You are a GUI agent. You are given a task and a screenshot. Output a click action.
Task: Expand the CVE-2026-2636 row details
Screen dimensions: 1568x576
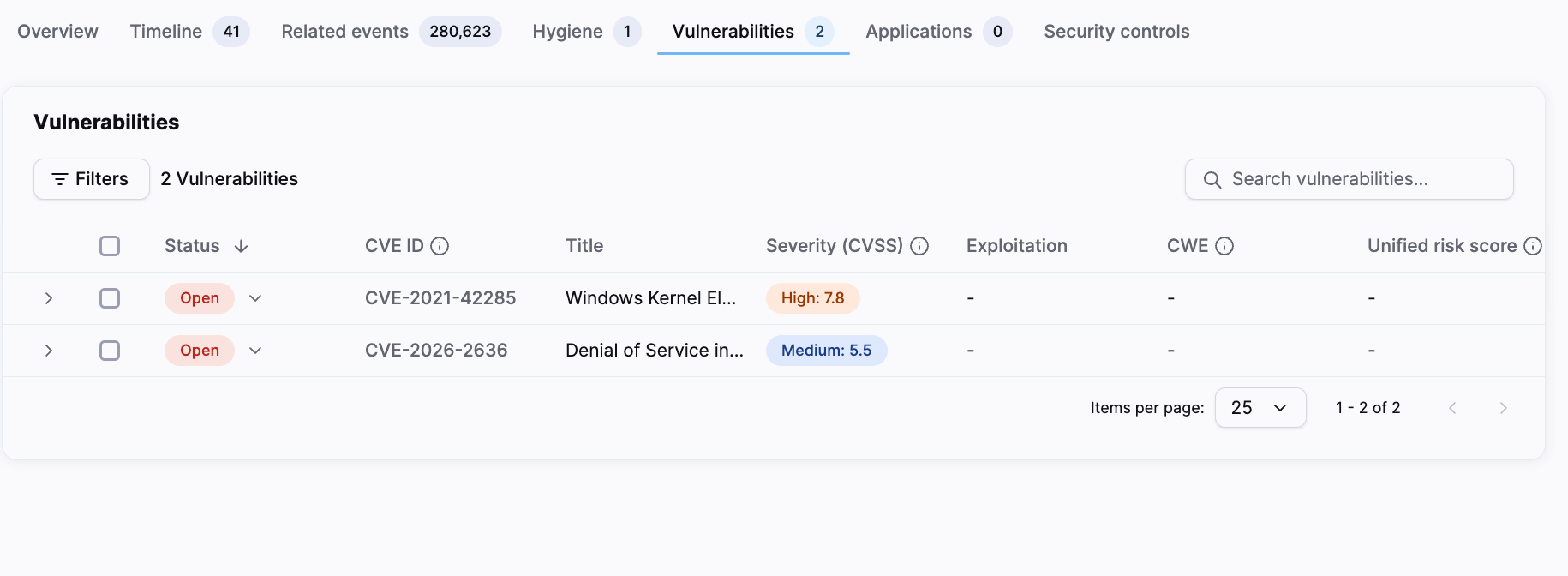[49, 351]
